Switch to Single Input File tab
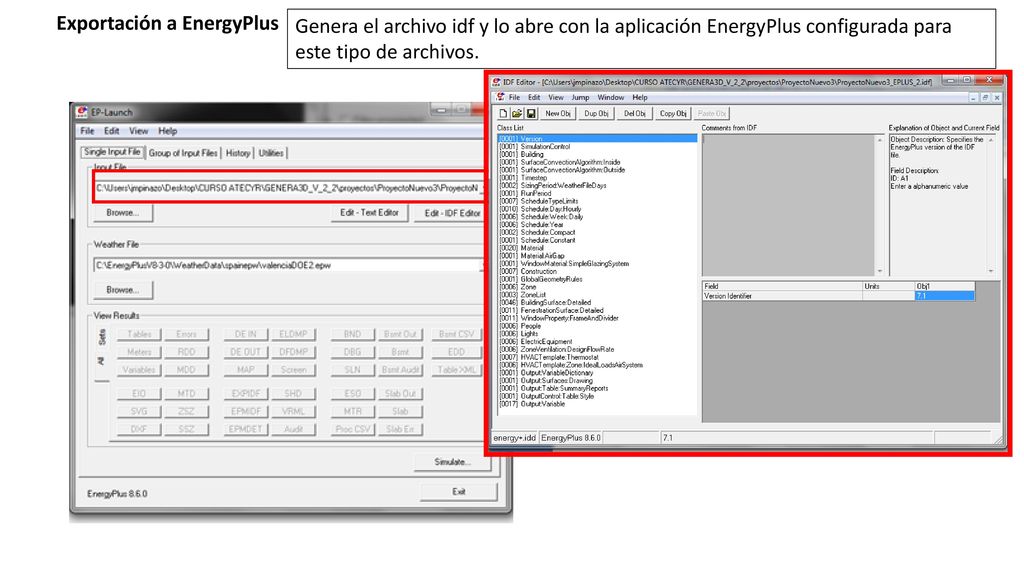The height and width of the screenshot is (576, 1024). coord(112,152)
